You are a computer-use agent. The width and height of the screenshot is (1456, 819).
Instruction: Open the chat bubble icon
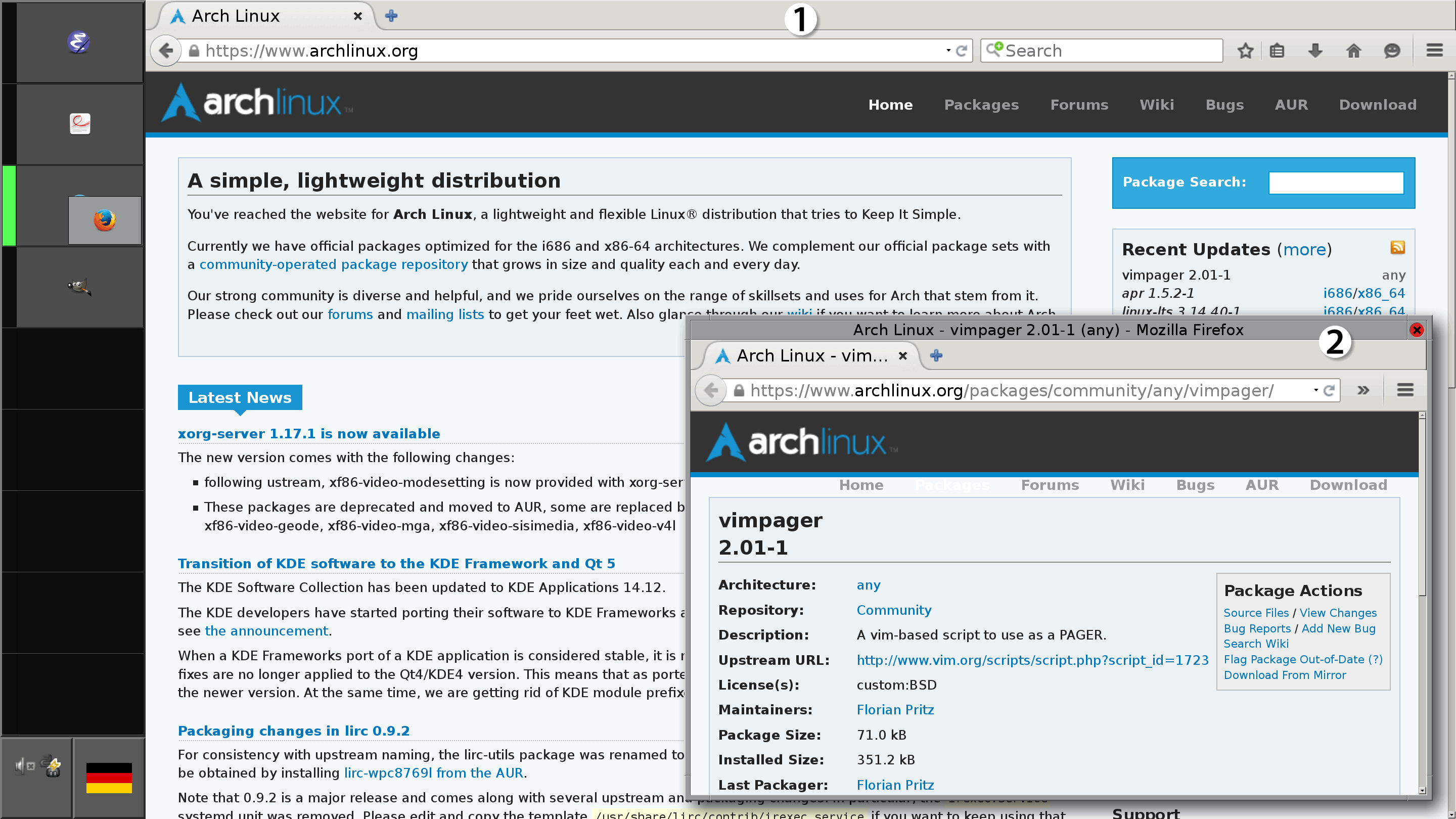[1392, 51]
